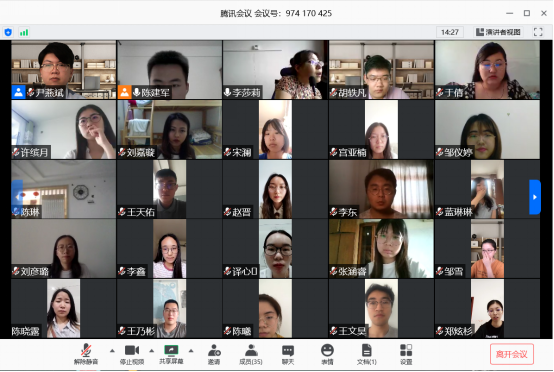Go to next page of participants
Viewport: 554px width, 372px height.
point(535,197)
